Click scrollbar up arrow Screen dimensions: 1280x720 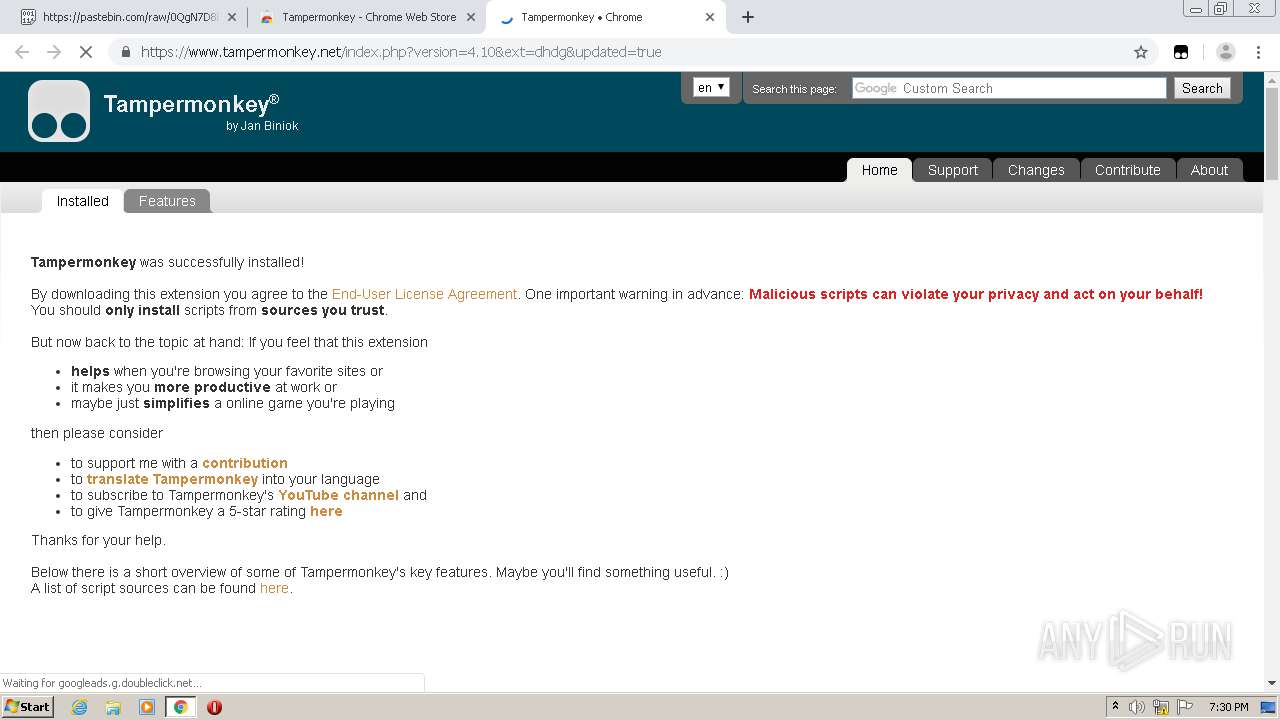point(1272,78)
